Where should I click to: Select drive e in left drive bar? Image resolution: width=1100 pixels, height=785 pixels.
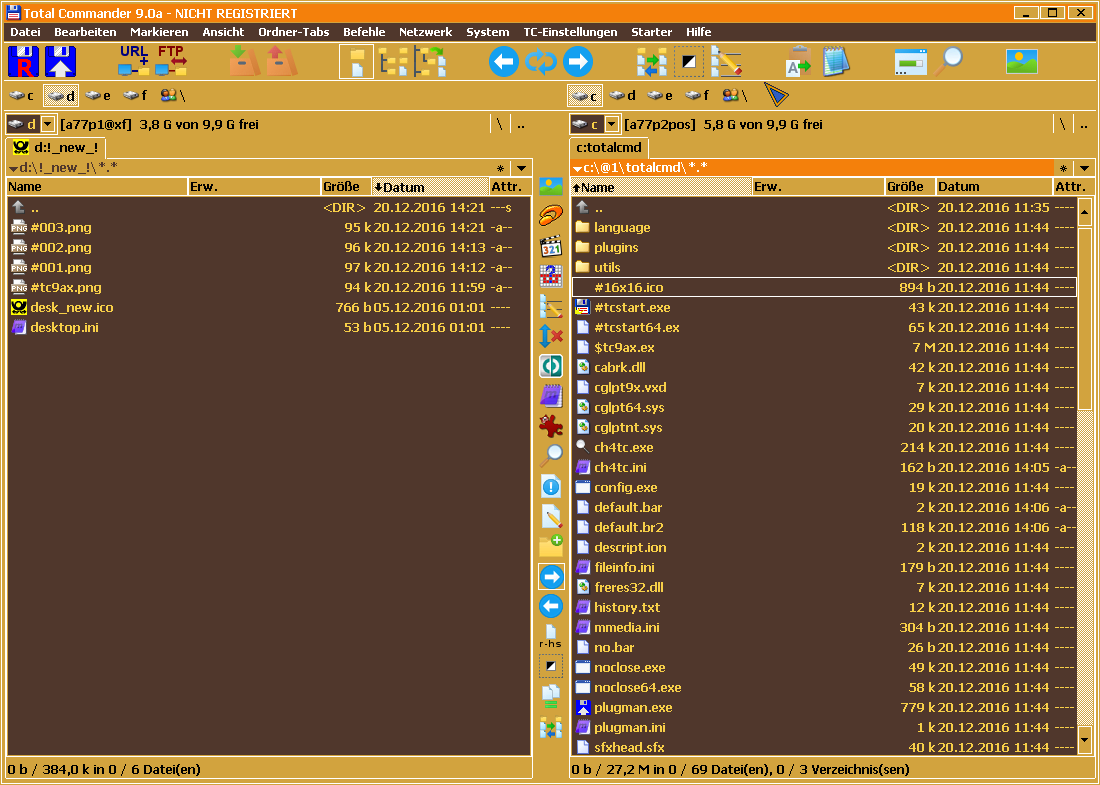click(98, 95)
